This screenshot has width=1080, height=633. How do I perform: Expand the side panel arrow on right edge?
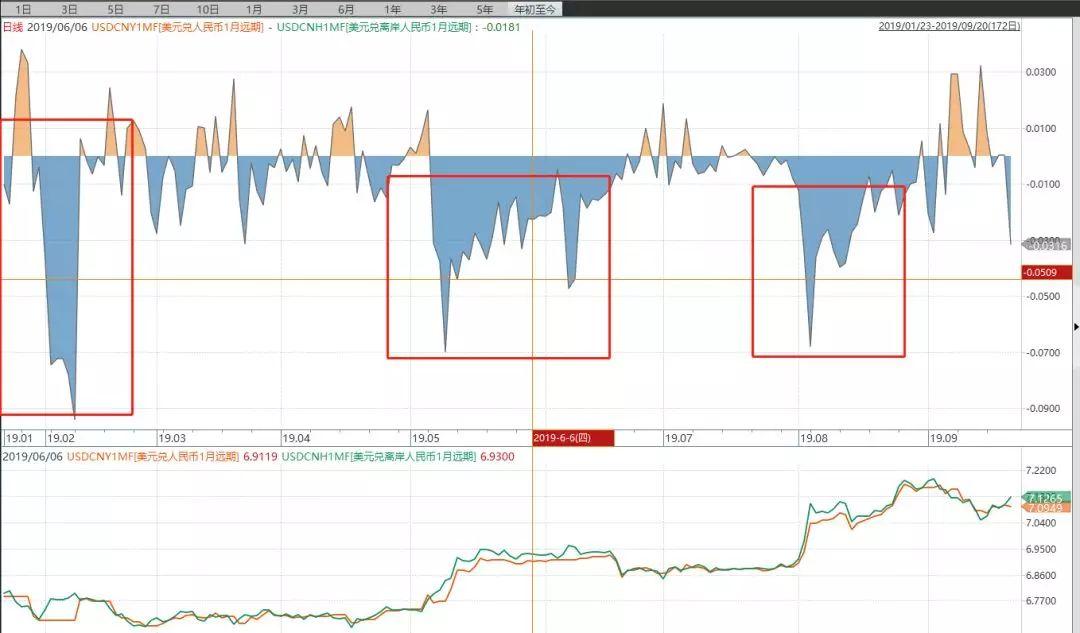[x=1077, y=326]
